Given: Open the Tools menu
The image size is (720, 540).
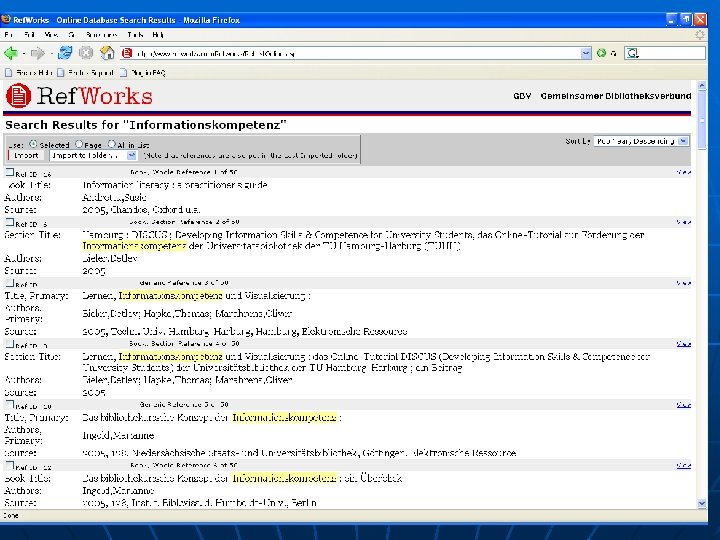Looking at the screenshot, I should (x=135, y=34).
